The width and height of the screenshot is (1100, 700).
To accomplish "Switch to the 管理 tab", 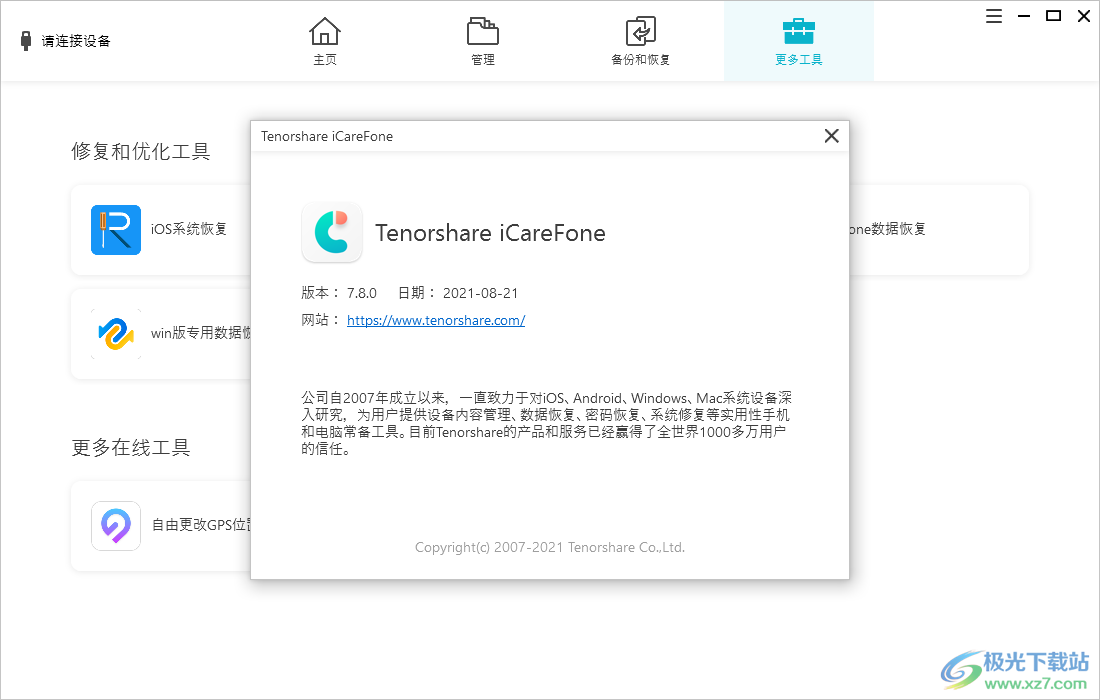I will (x=483, y=41).
